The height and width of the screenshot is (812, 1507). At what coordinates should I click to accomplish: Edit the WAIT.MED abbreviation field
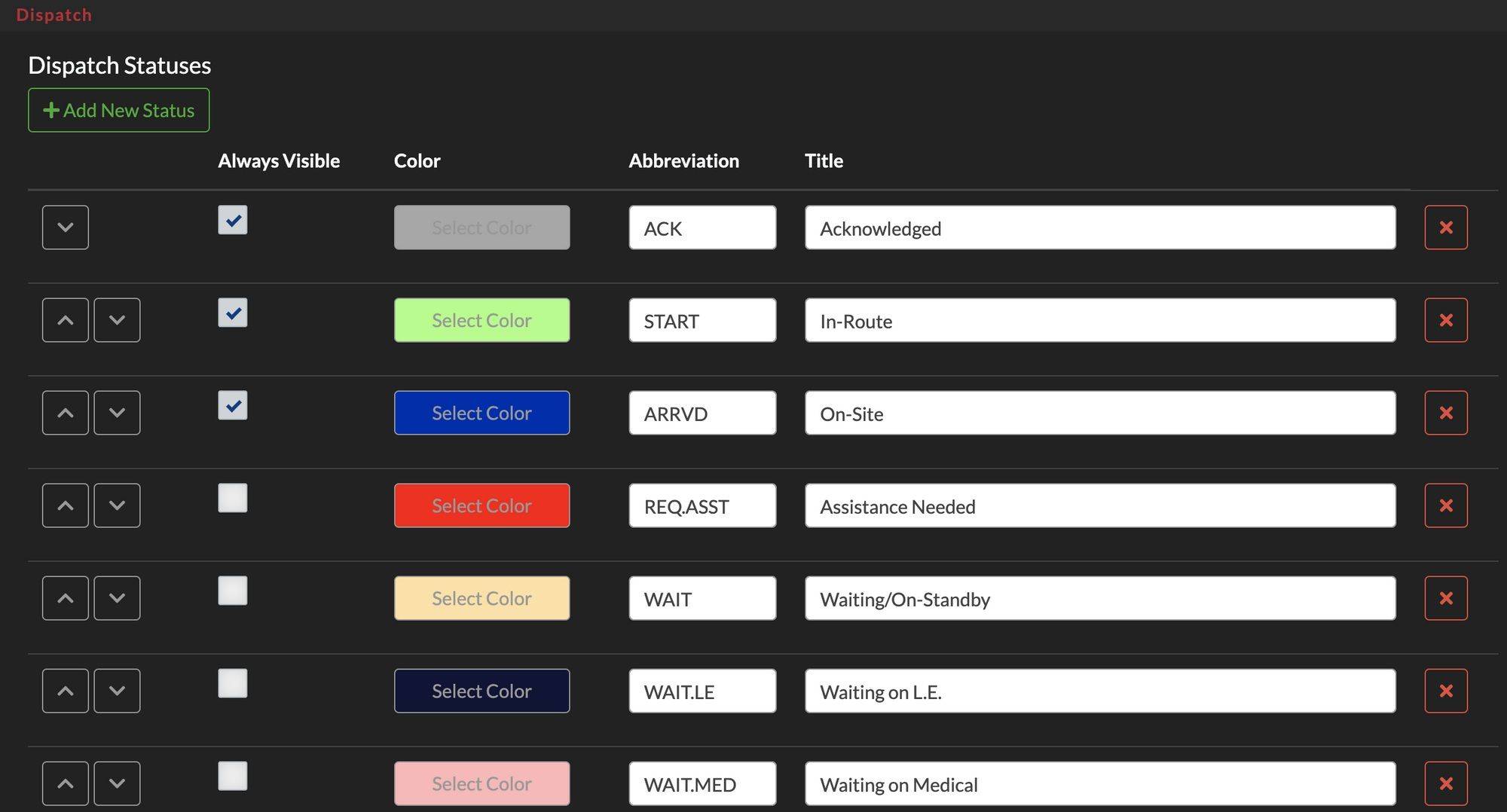coord(702,783)
